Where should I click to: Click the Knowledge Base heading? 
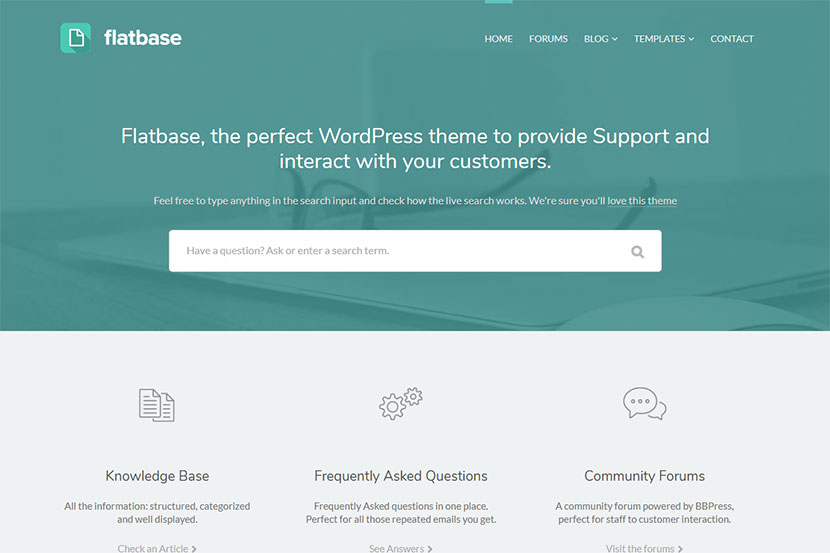pyautogui.click(x=157, y=476)
